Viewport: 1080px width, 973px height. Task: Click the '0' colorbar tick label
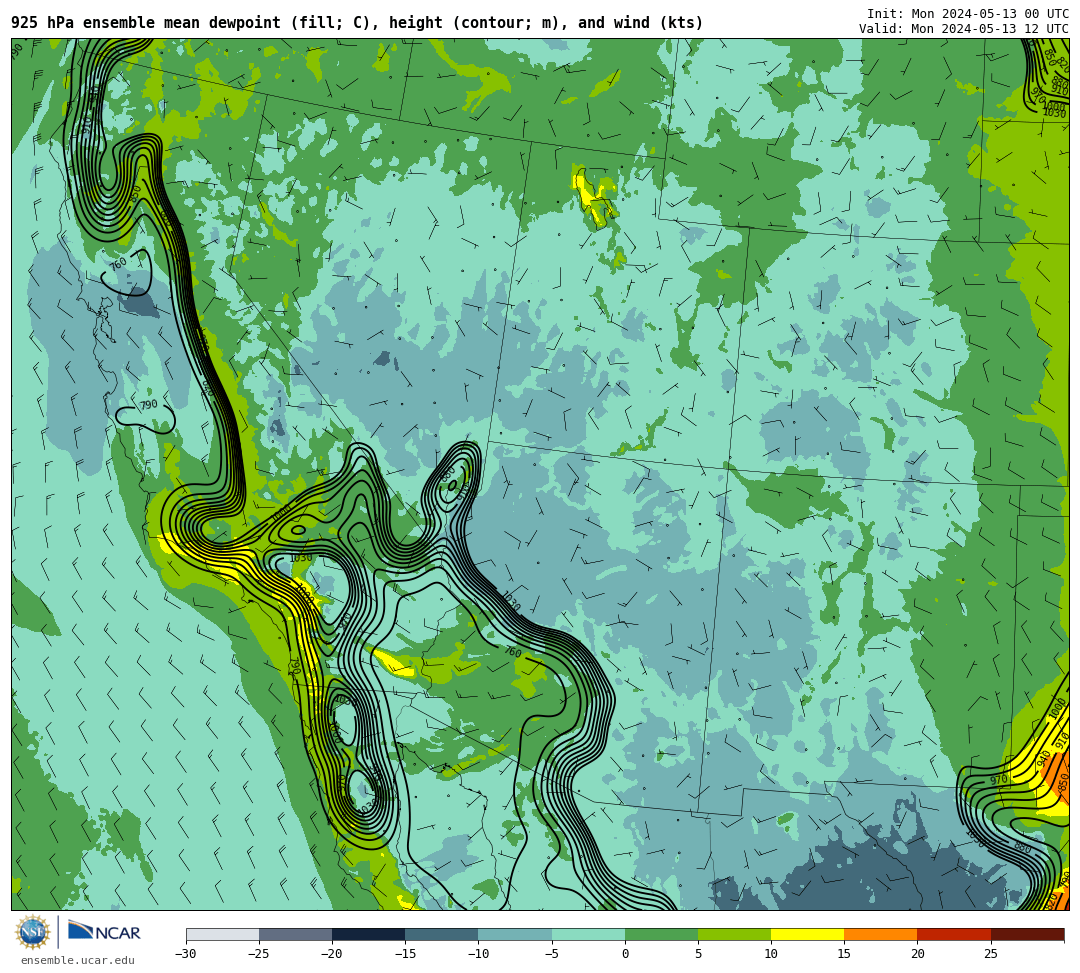coord(625,954)
